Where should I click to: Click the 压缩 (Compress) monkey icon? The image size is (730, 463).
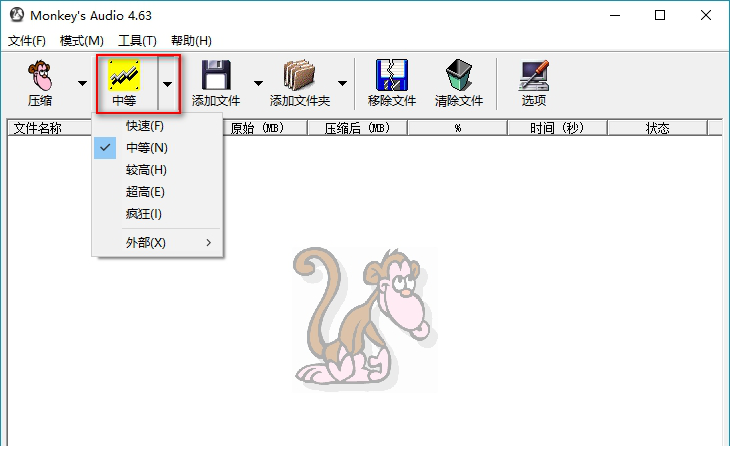(40, 77)
